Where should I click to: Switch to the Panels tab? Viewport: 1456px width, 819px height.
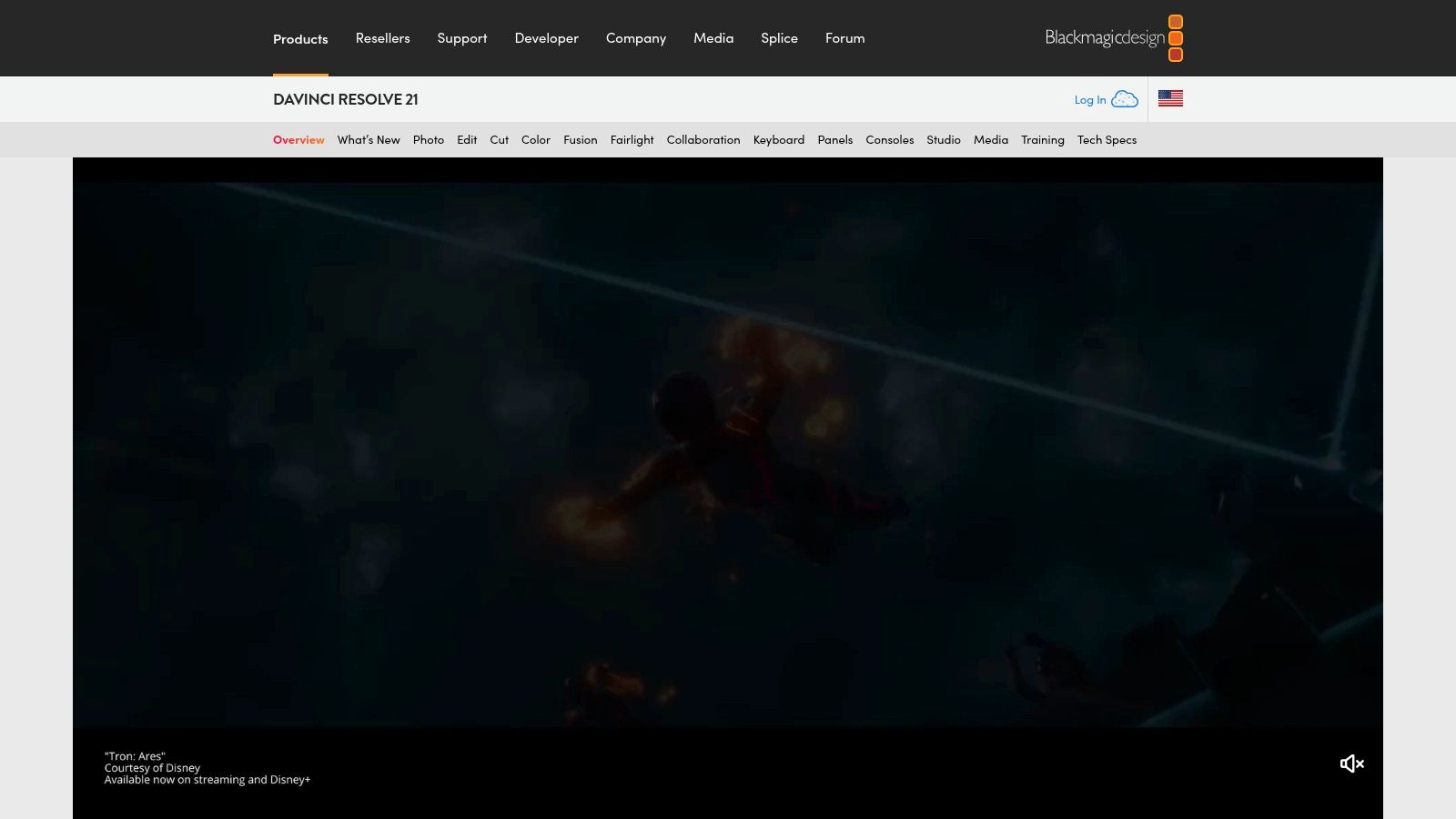(x=835, y=140)
